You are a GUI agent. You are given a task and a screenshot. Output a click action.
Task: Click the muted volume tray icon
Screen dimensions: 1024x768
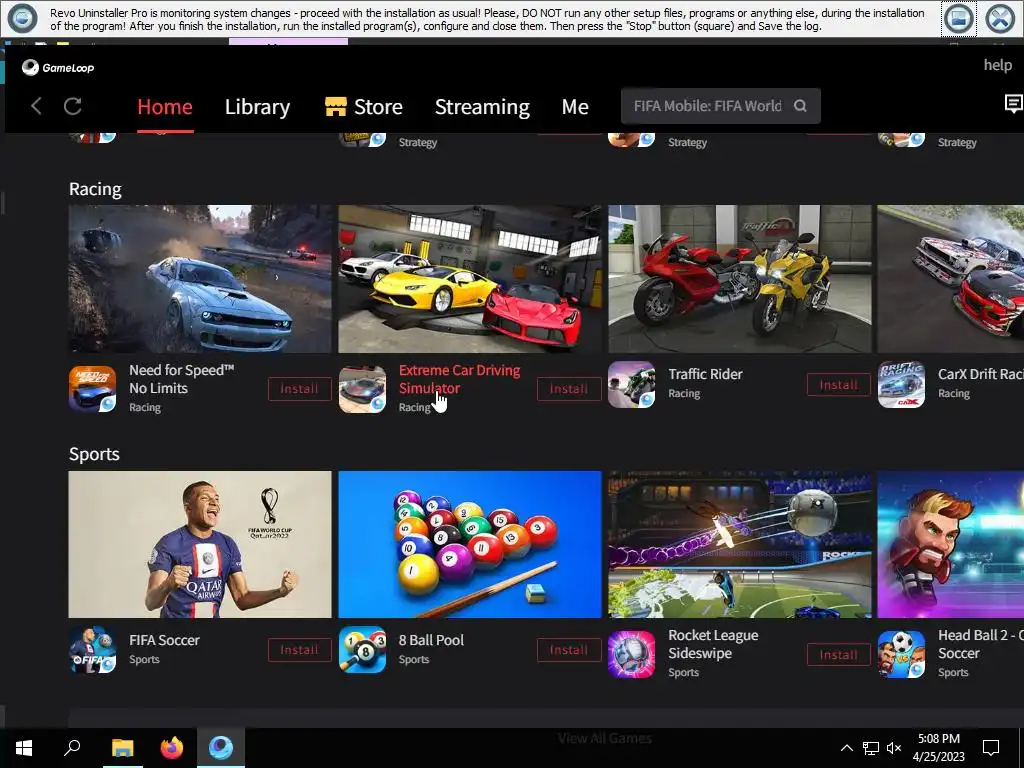894,748
